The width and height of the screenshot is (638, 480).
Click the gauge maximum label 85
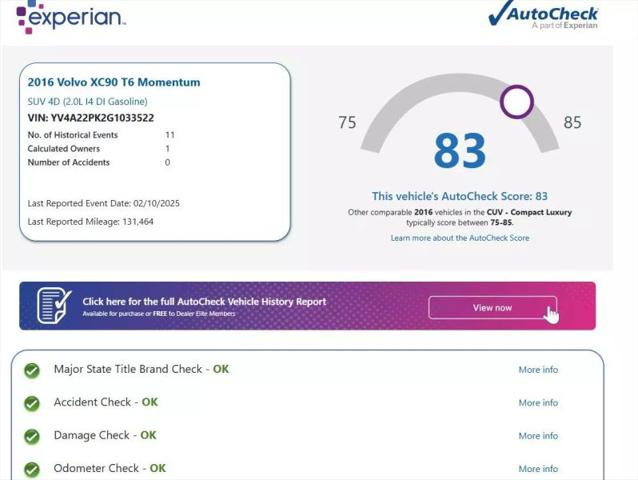pos(572,122)
